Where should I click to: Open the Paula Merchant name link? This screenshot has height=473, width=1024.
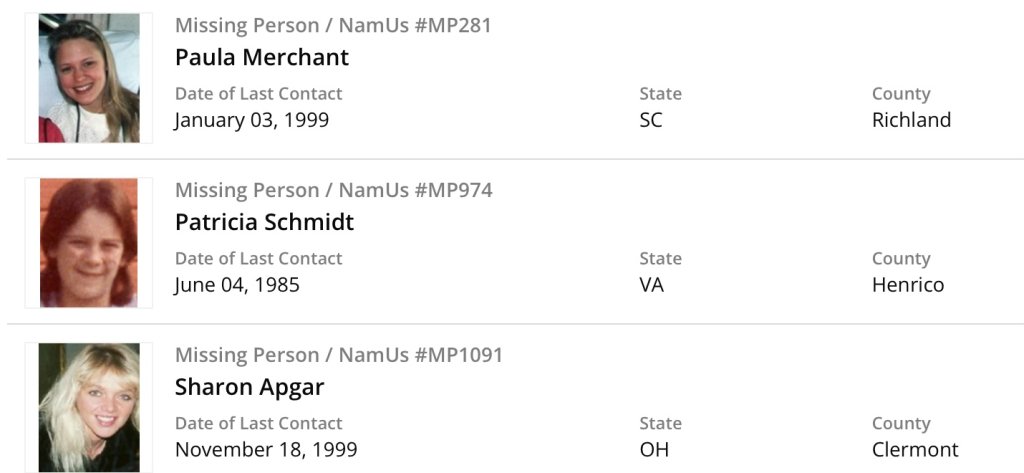point(262,57)
